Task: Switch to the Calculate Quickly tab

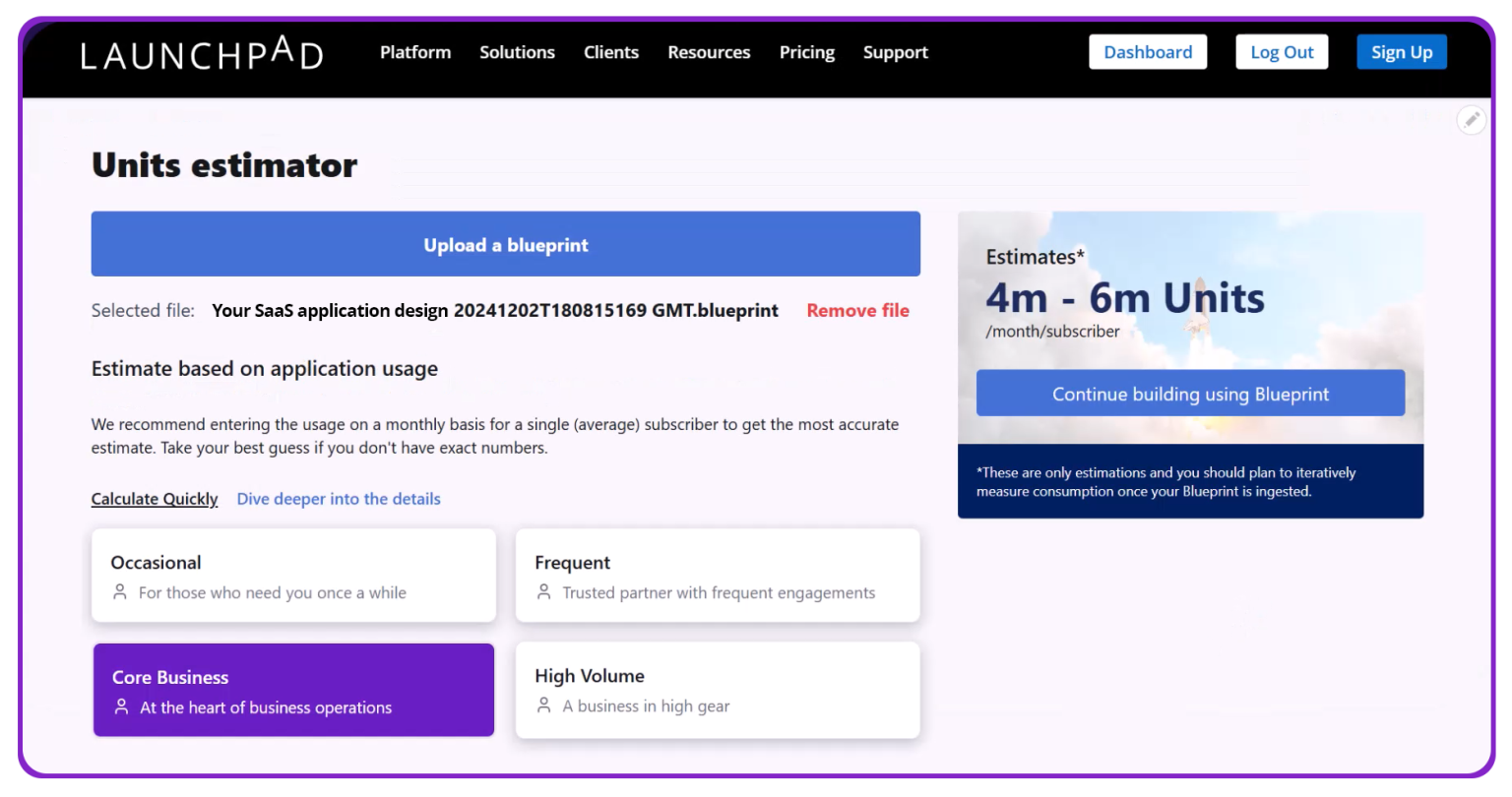Action: tap(155, 499)
